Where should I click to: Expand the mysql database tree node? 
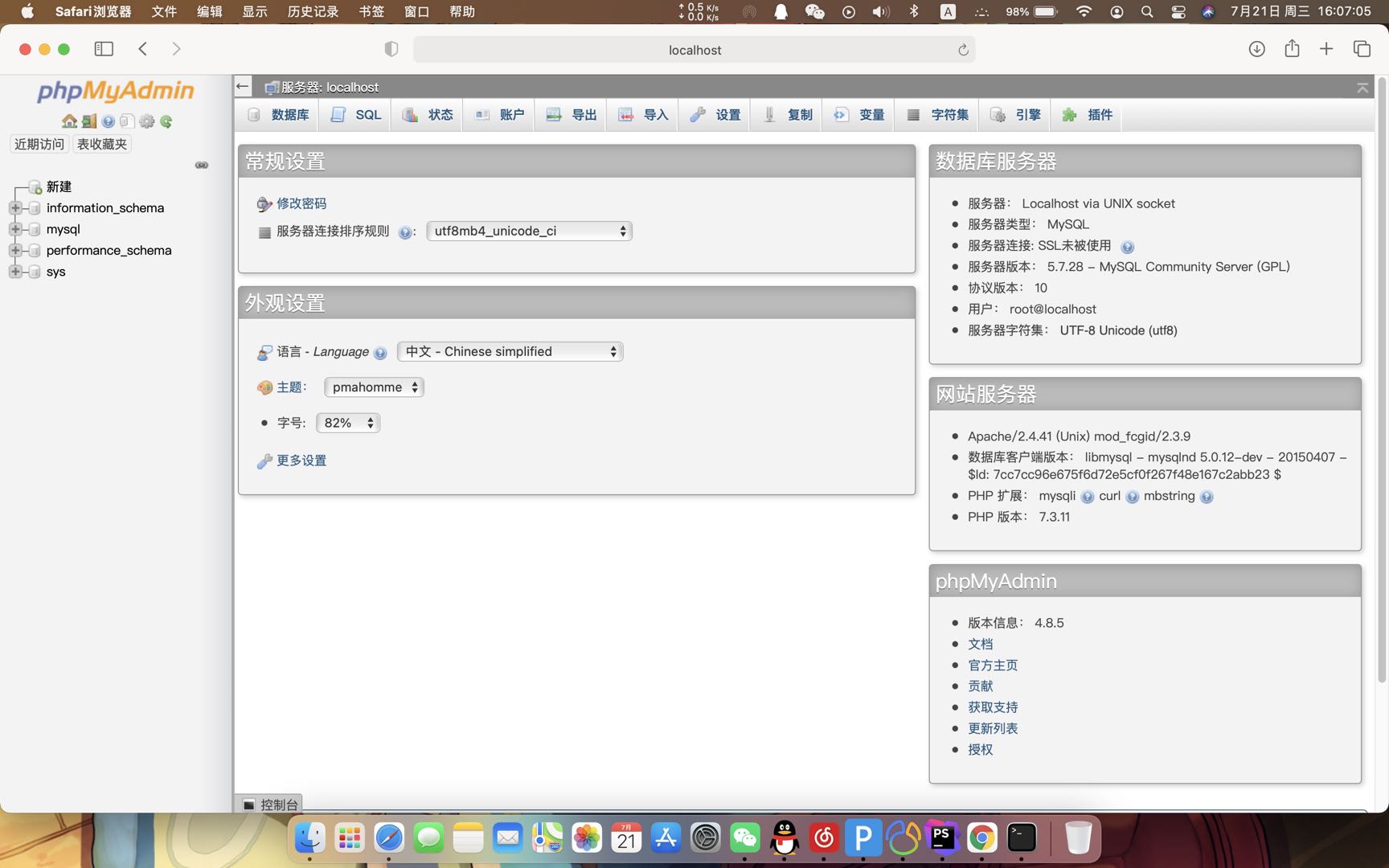point(14,229)
